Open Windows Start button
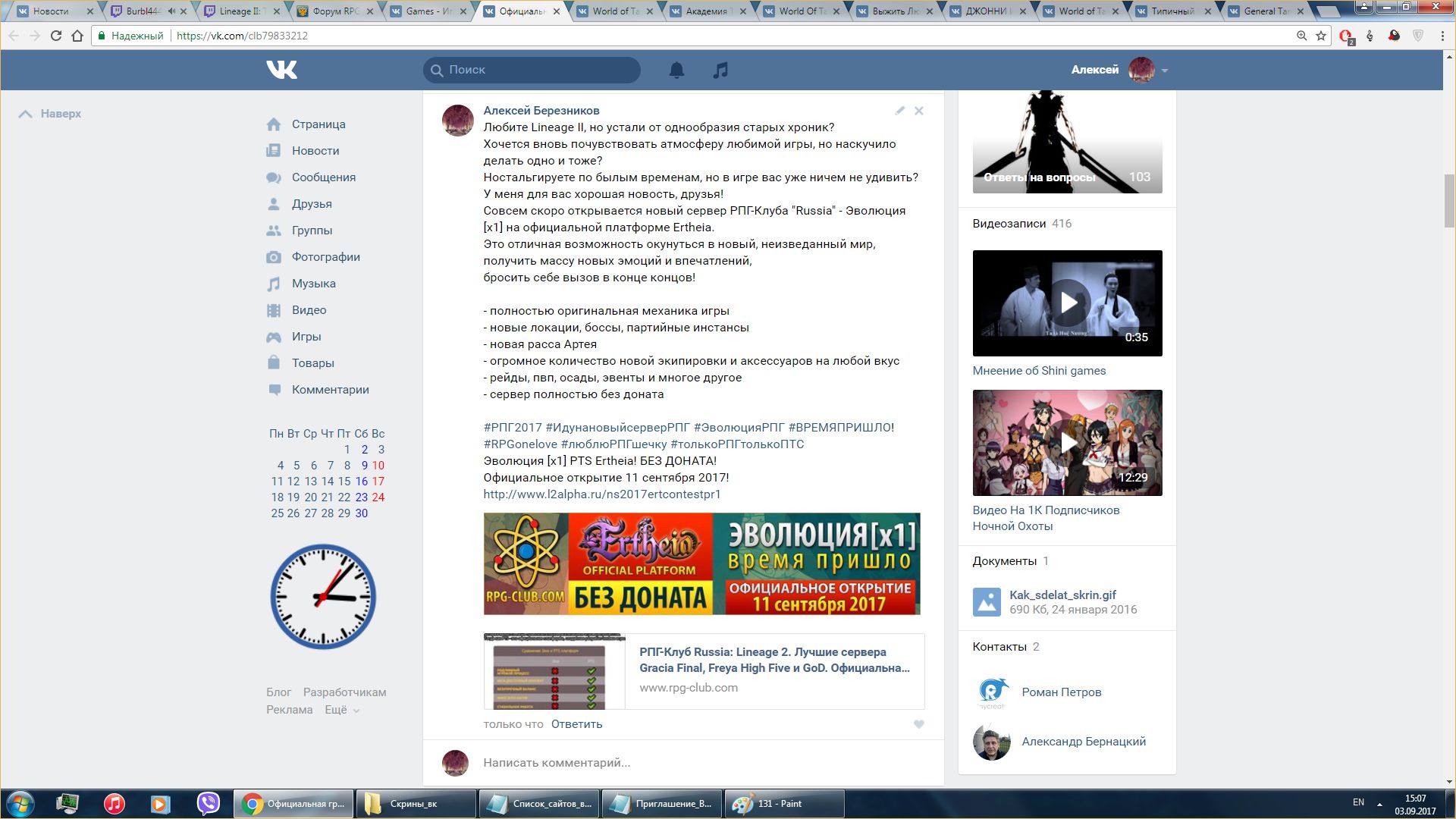 (x=20, y=804)
